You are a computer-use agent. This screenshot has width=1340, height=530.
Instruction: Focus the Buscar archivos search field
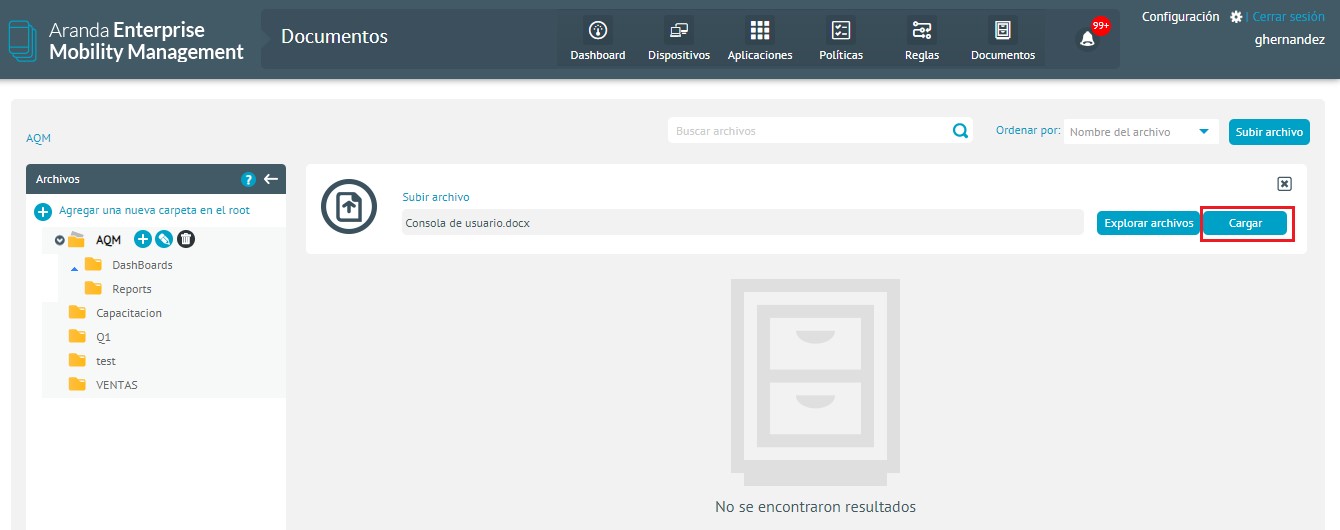pyautogui.click(x=810, y=131)
